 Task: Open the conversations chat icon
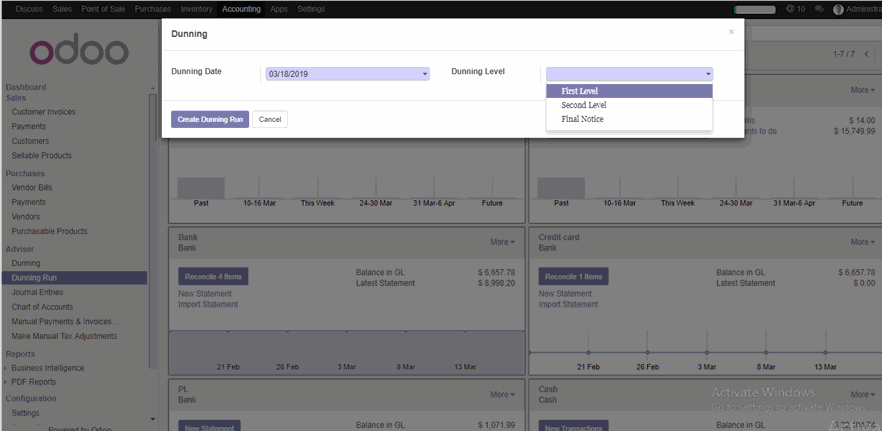click(820, 9)
